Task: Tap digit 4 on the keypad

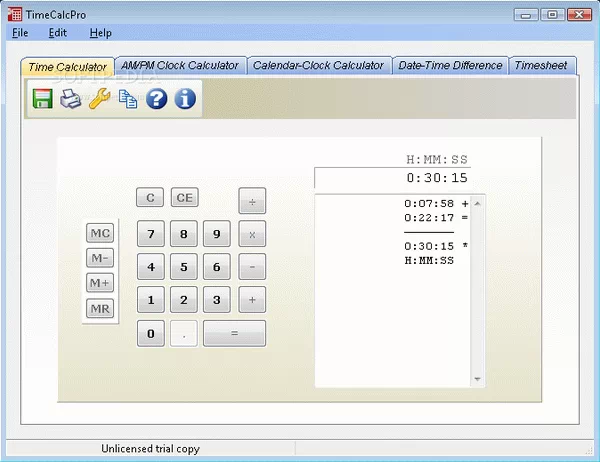Action: click(x=151, y=266)
